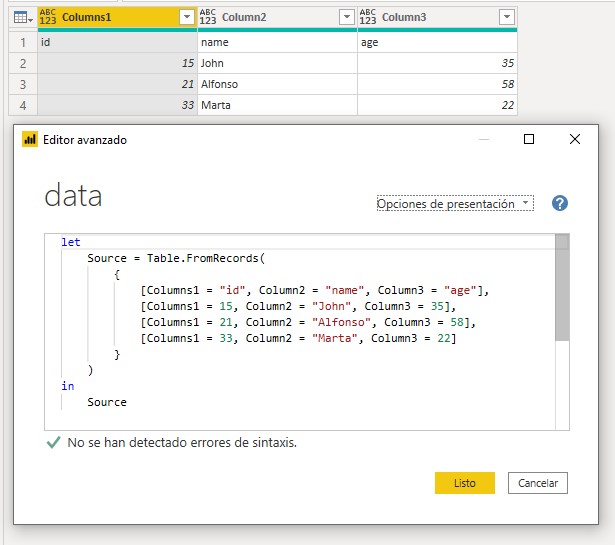Click the data type icon of Column3
This screenshot has height=545, width=615.
click(x=368, y=17)
